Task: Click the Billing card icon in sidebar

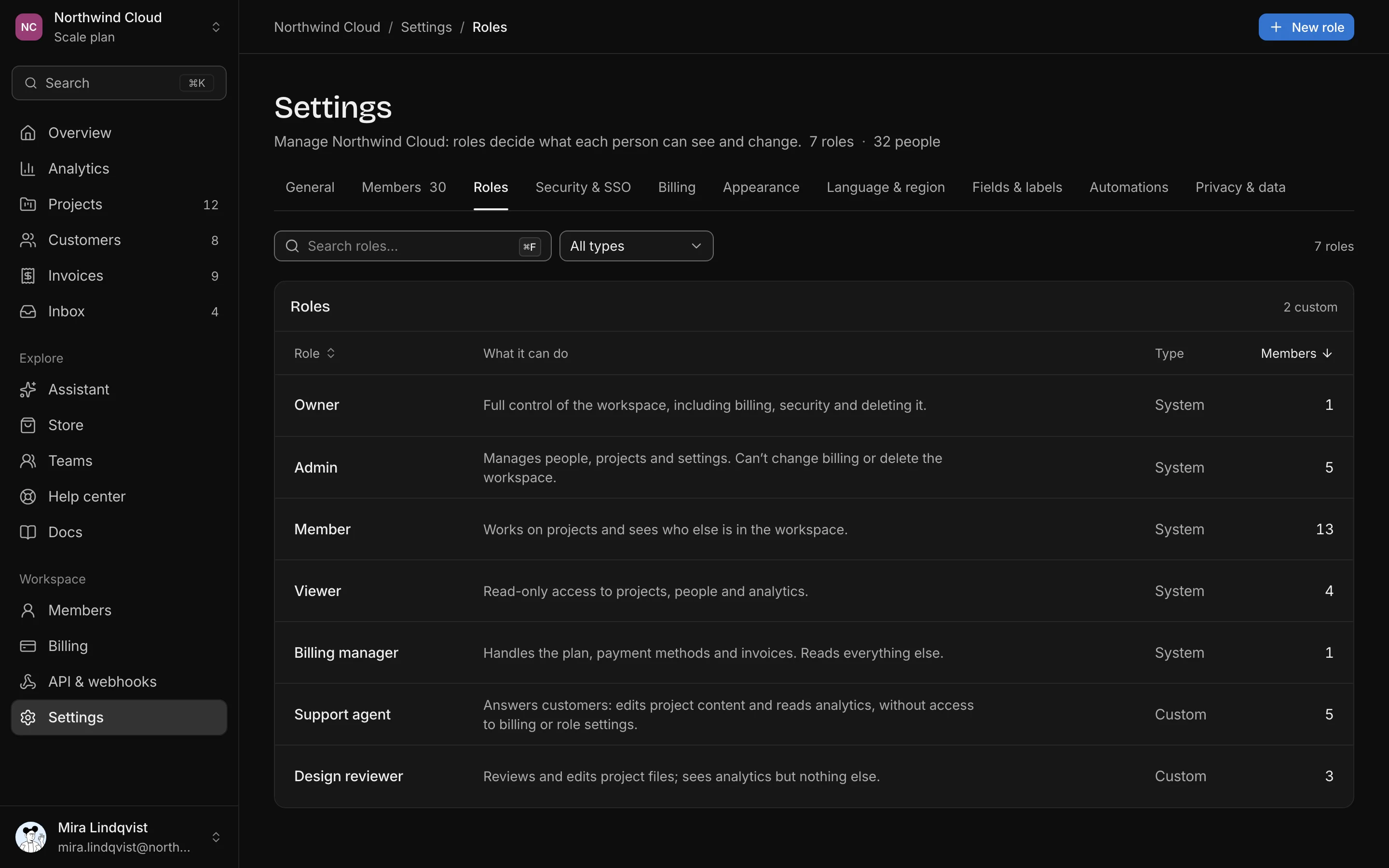Action: (x=27, y=646)
